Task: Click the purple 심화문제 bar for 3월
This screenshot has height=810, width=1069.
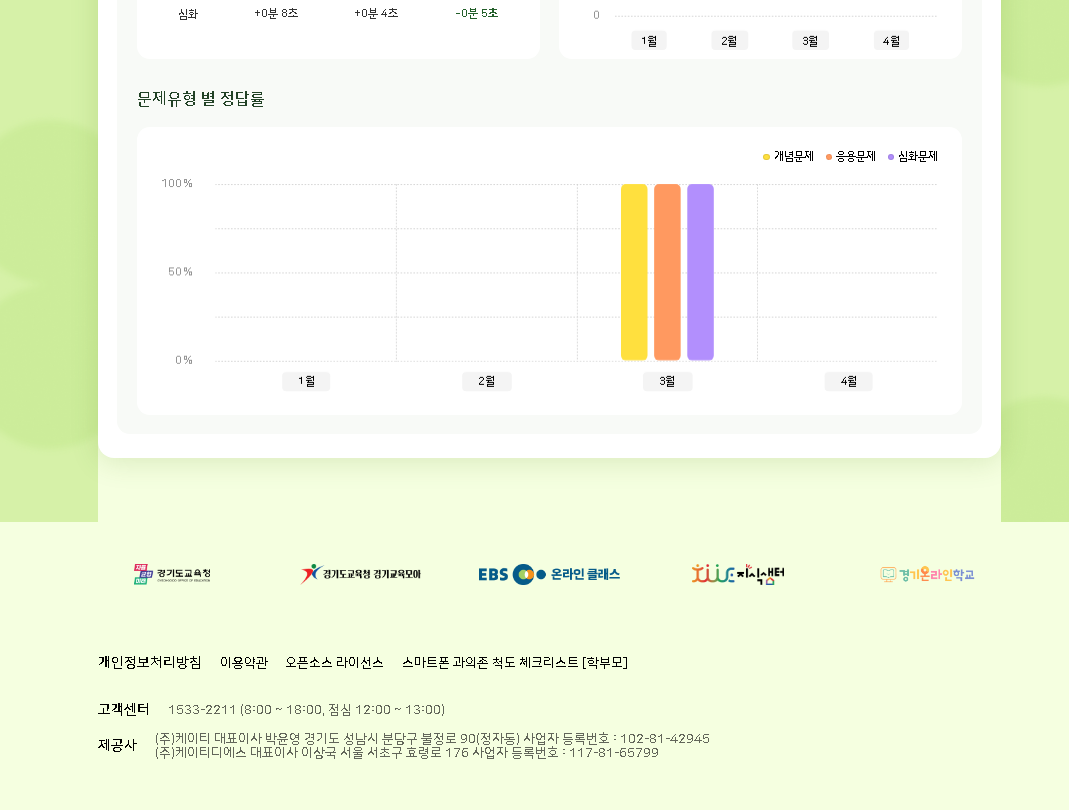Action: tap(700, 272)
